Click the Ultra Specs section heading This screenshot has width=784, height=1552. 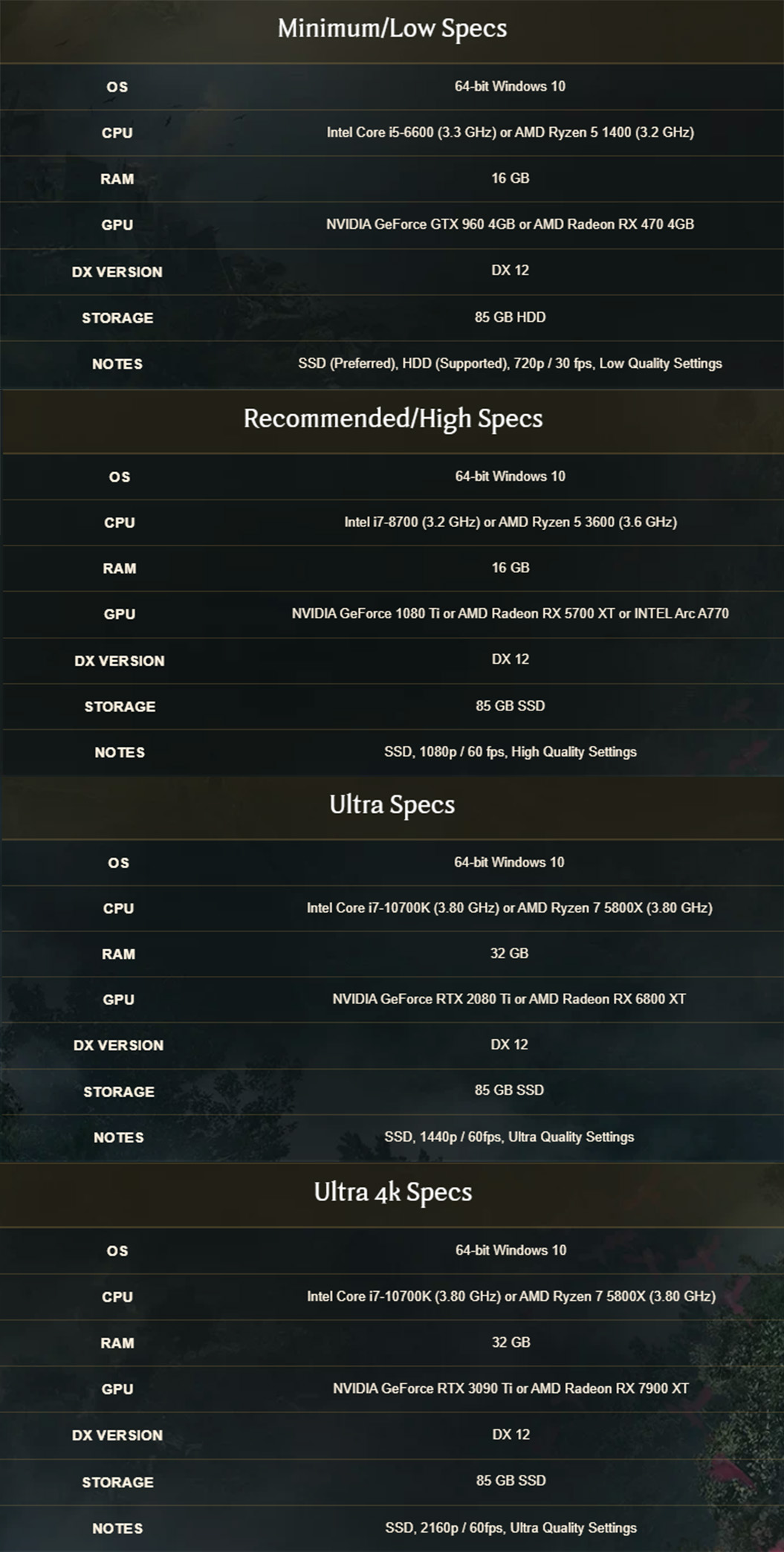(x=392, y=805)
